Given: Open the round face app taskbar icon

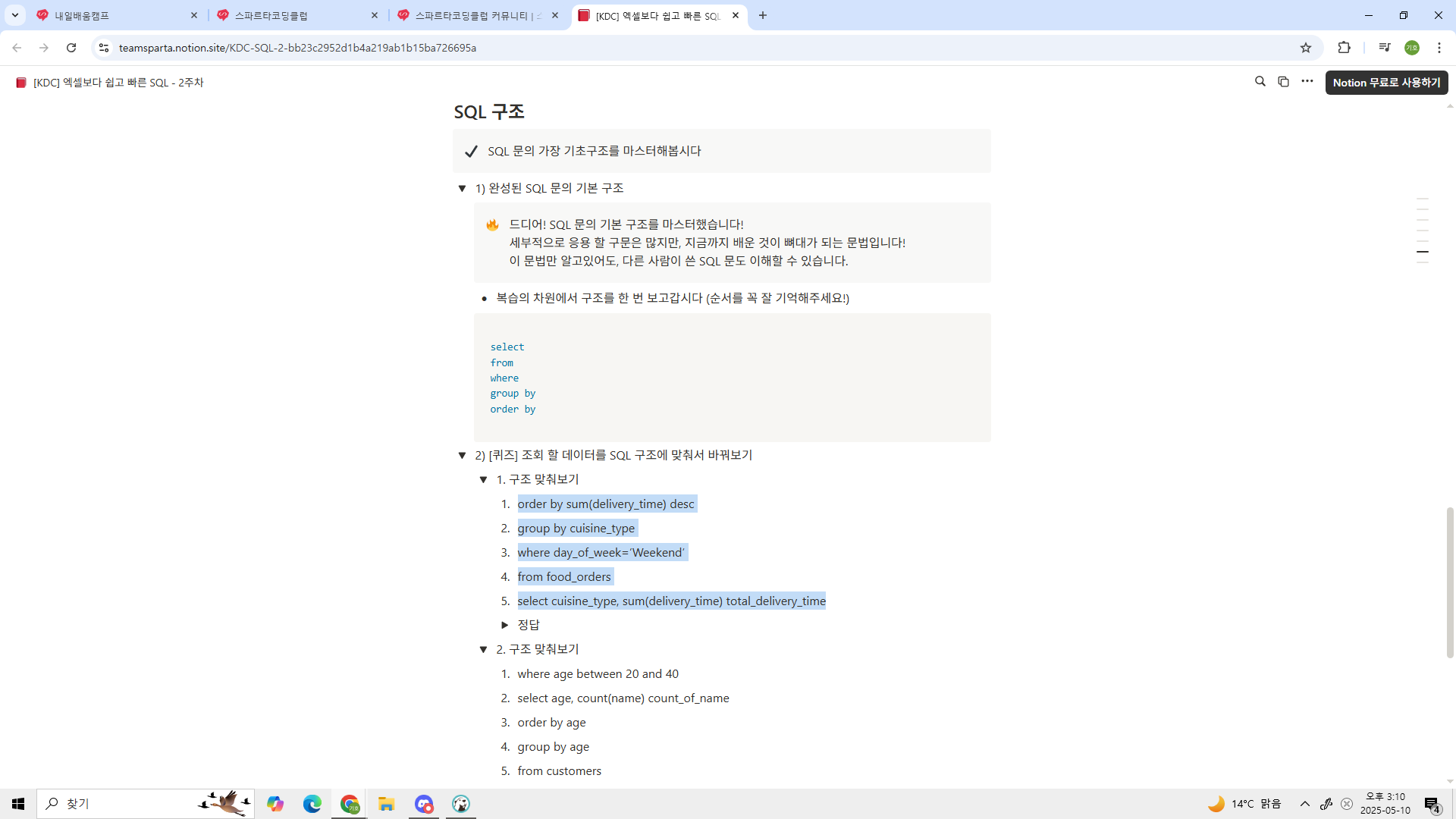Looking at the screenshot, I should coord(461,804).
